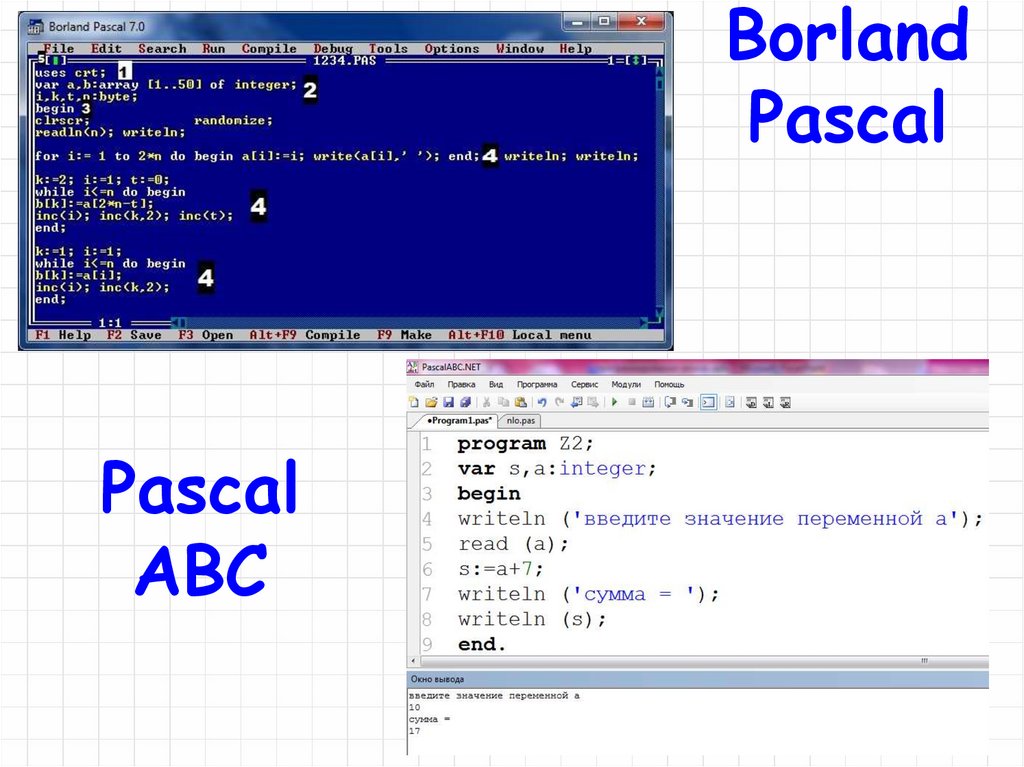Click Alt+F10 Local menu in status bar
The image size is (1024, 767).
519,335
